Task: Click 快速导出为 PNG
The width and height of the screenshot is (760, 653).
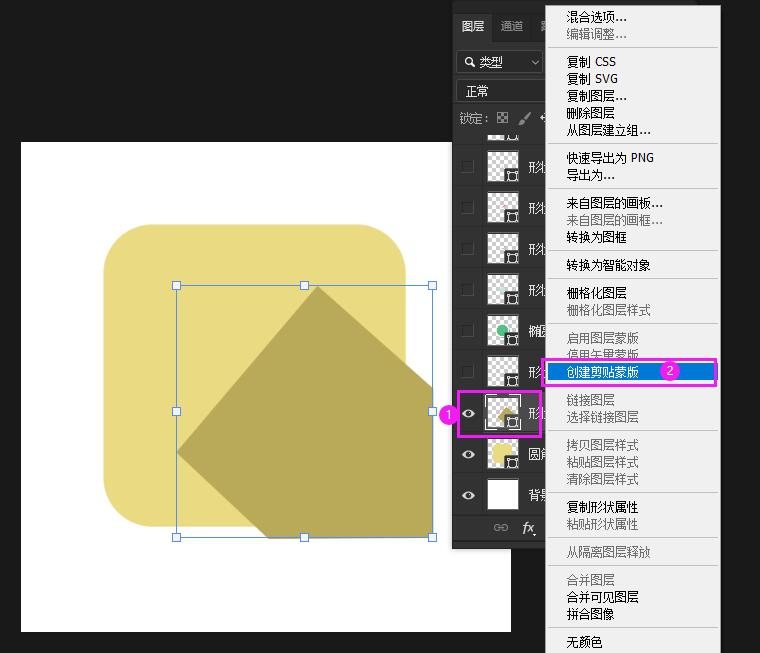Action: pyautogui.click(x=610, y=158)
